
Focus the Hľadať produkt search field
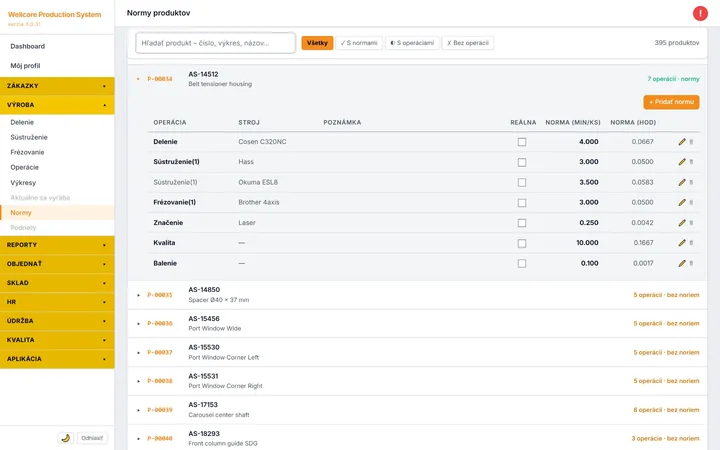point(215,43)
